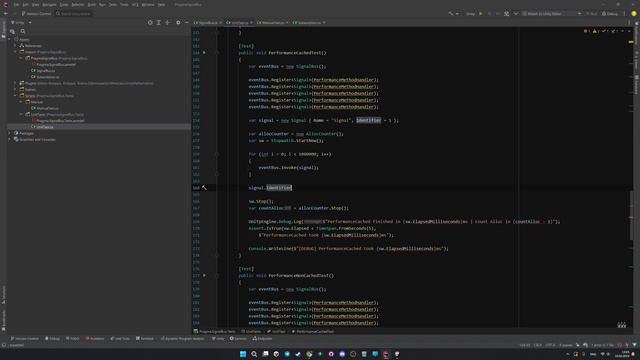Viewport: 640px width, 360px height.
Task: Open Attach to Unity Editor configuration dropdown
Action: [552, 13]
